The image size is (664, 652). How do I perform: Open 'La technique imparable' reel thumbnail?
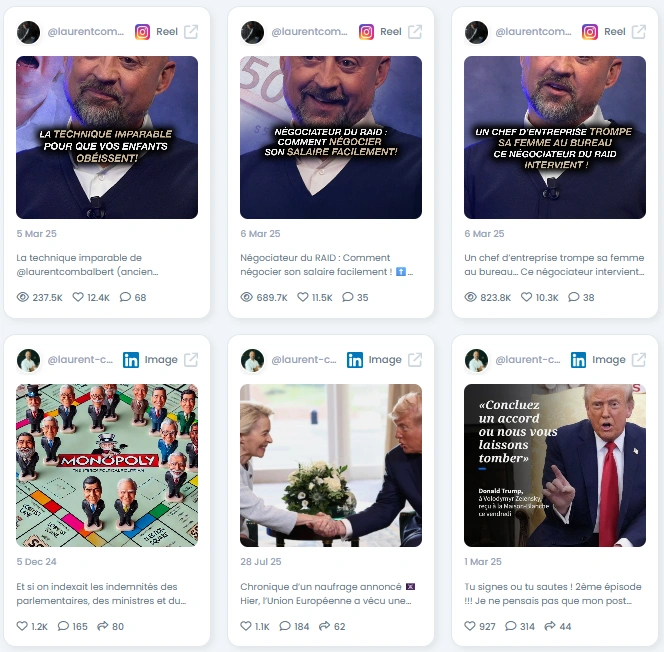[x=107, y=137]
